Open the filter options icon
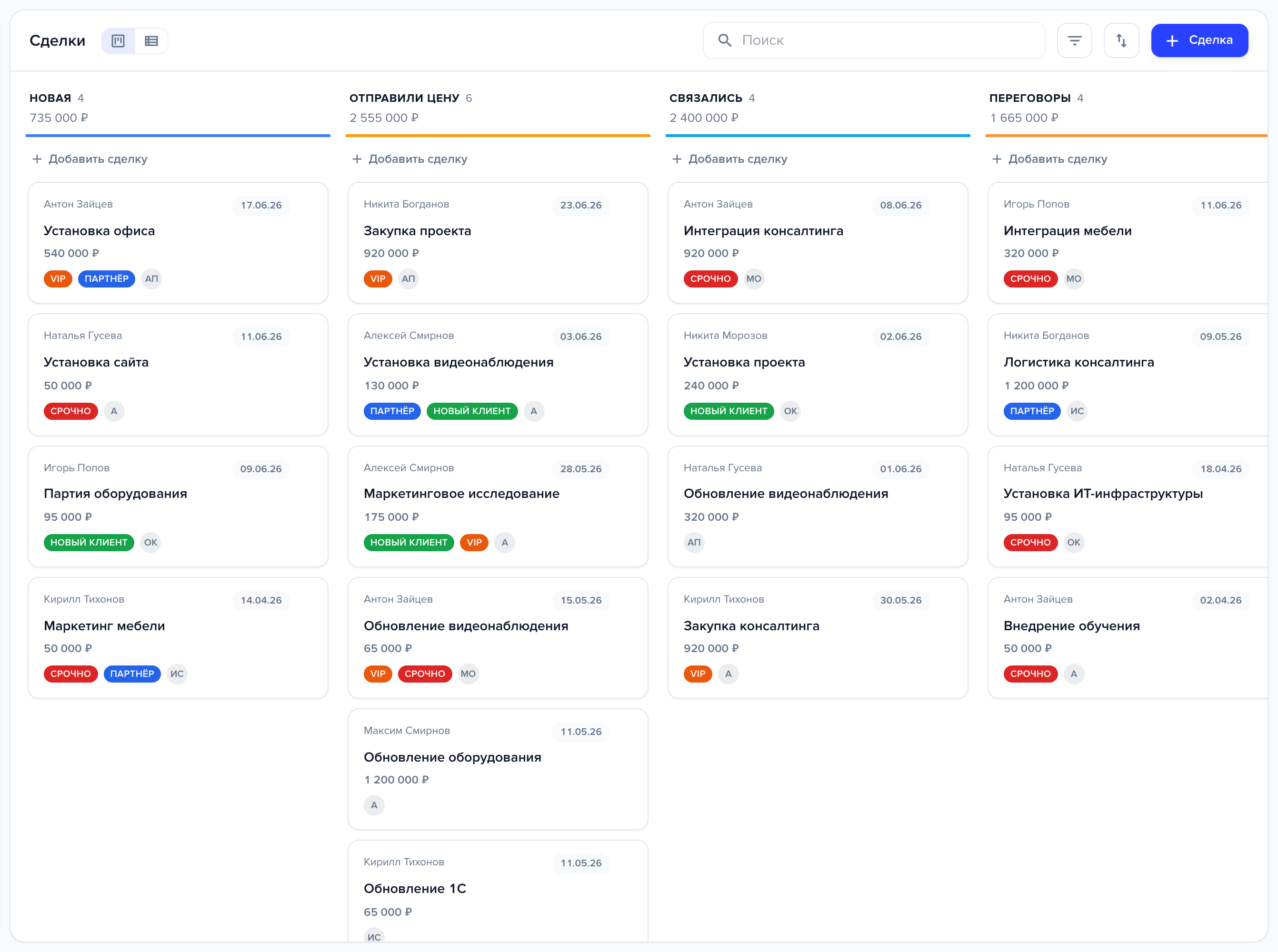 point(1074,40)
